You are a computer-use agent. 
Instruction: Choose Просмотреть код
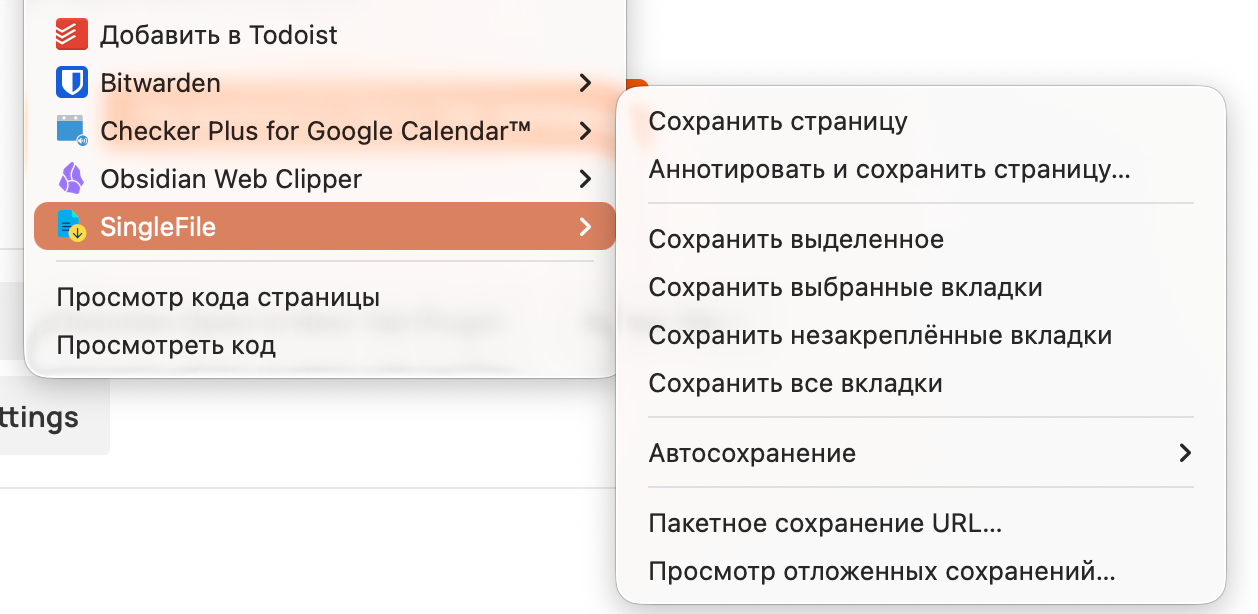point(325,345)
